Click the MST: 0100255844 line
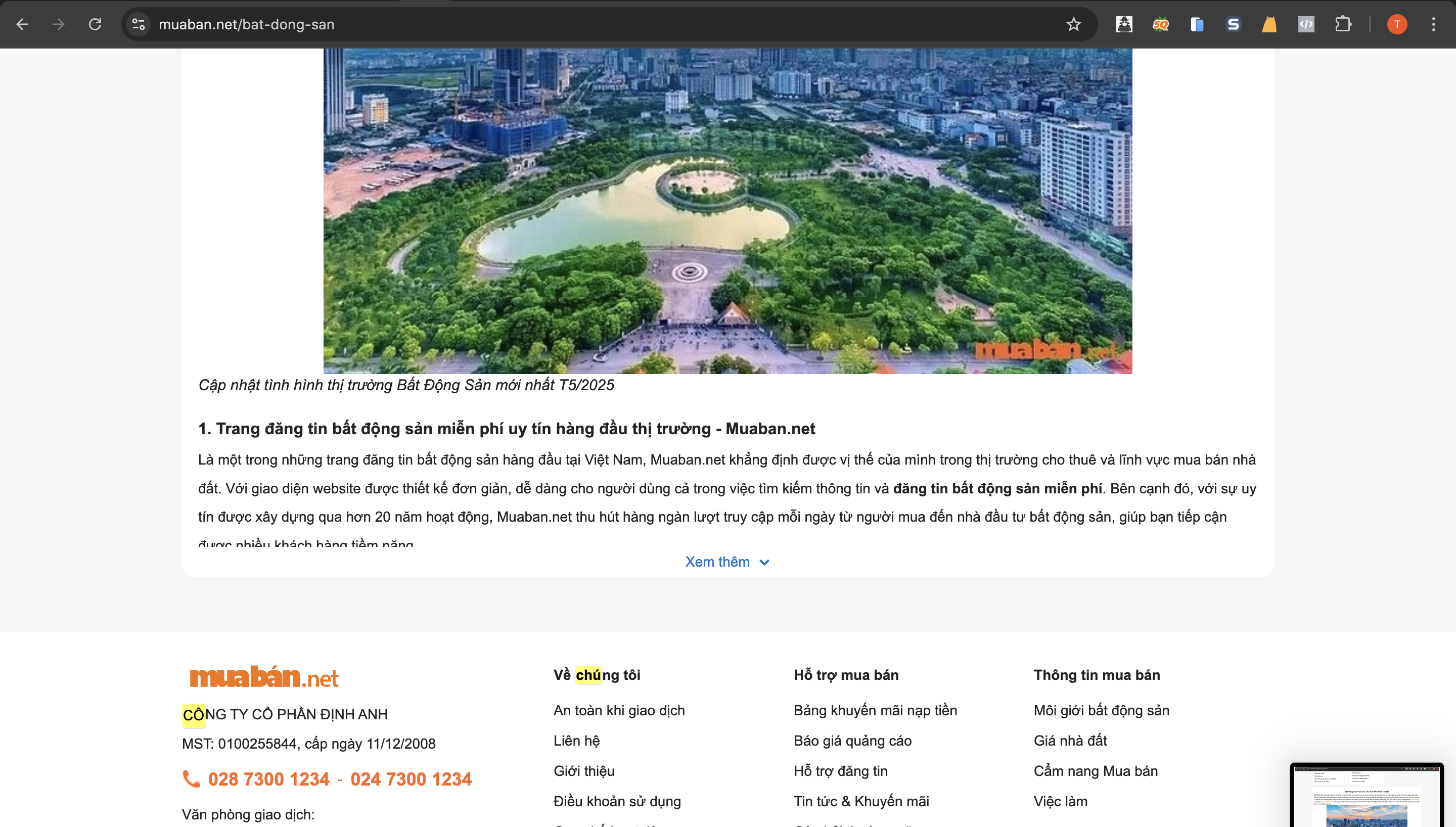This screenshot has width=1456, height=827. click(308, 744)
